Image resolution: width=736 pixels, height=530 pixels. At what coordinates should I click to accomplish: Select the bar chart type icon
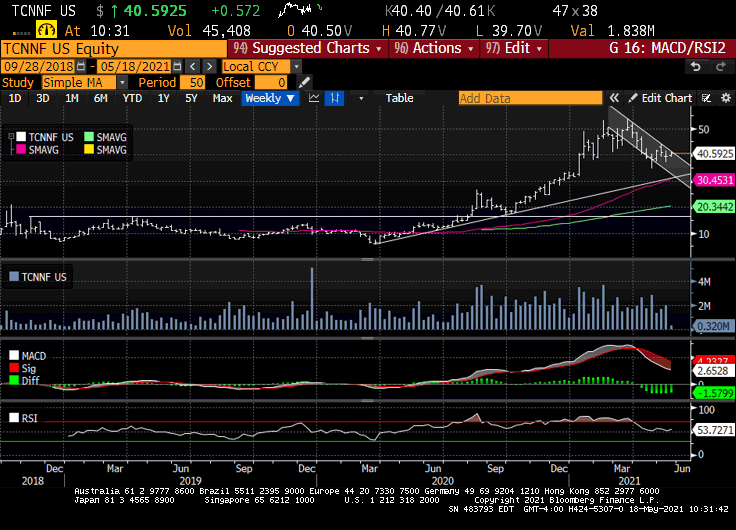[x=334, y=98]
